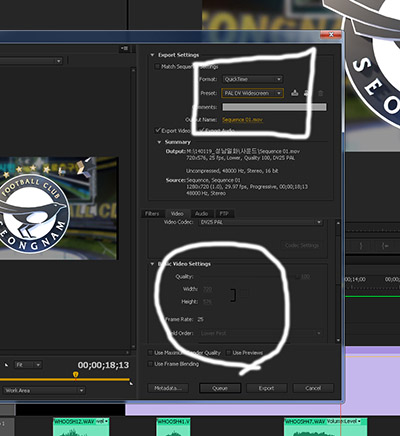Click the Sequence 01.mov output name link
400x436 pixels.
[242, 119]
